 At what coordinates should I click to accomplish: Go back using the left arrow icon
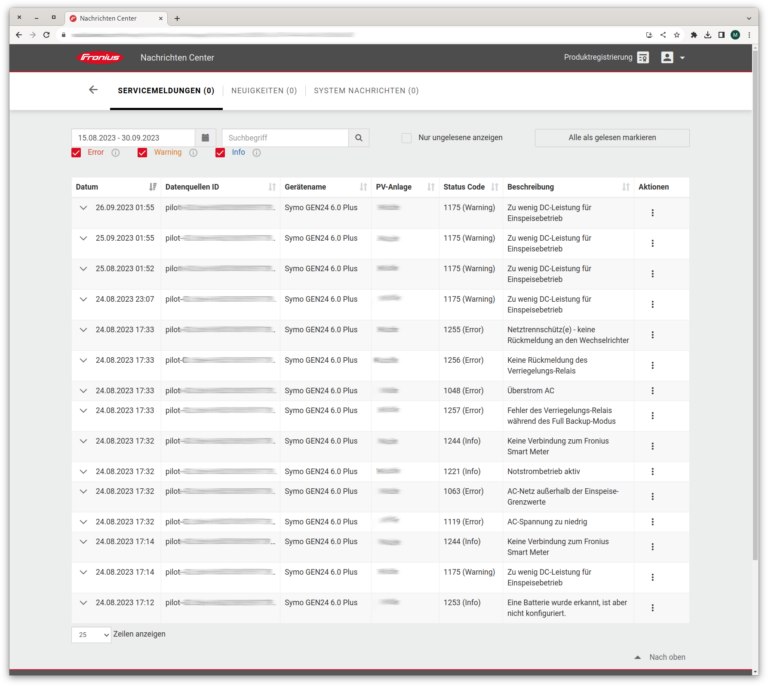[93, 90]
